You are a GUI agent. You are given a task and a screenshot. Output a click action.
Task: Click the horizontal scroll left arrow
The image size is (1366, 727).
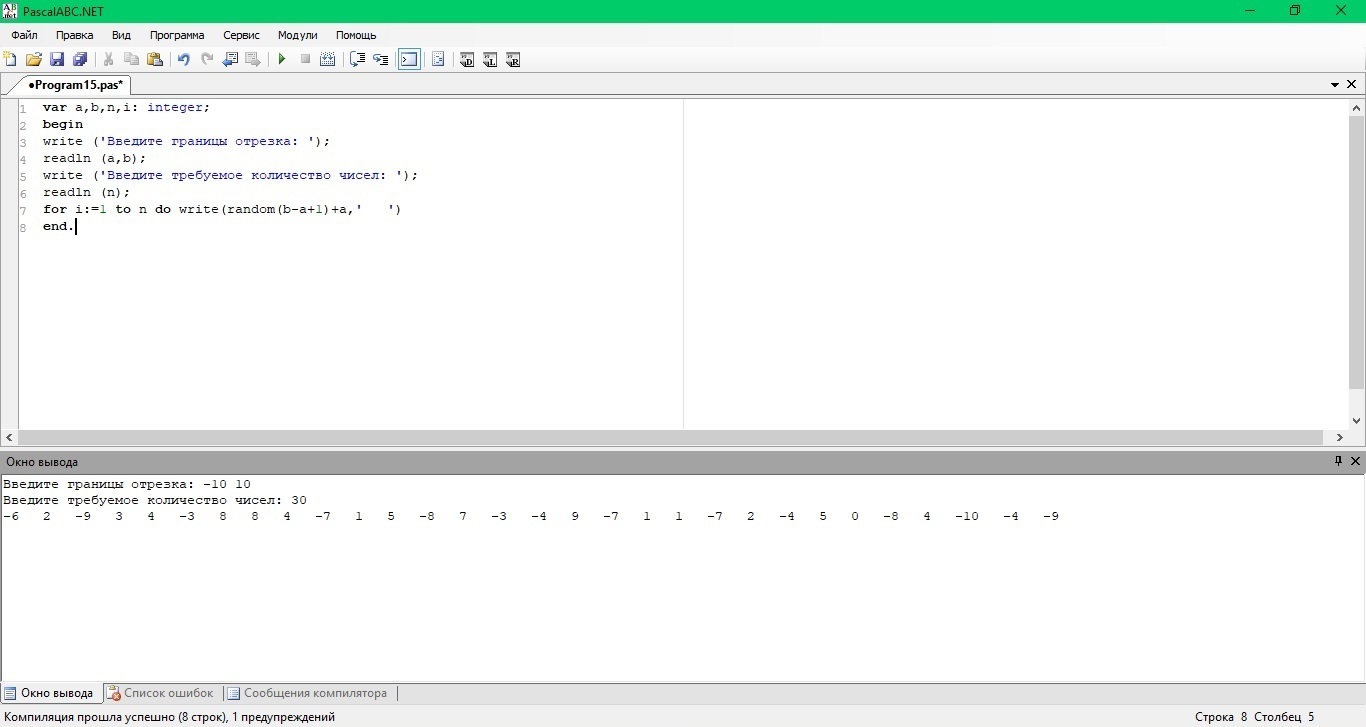10,438
